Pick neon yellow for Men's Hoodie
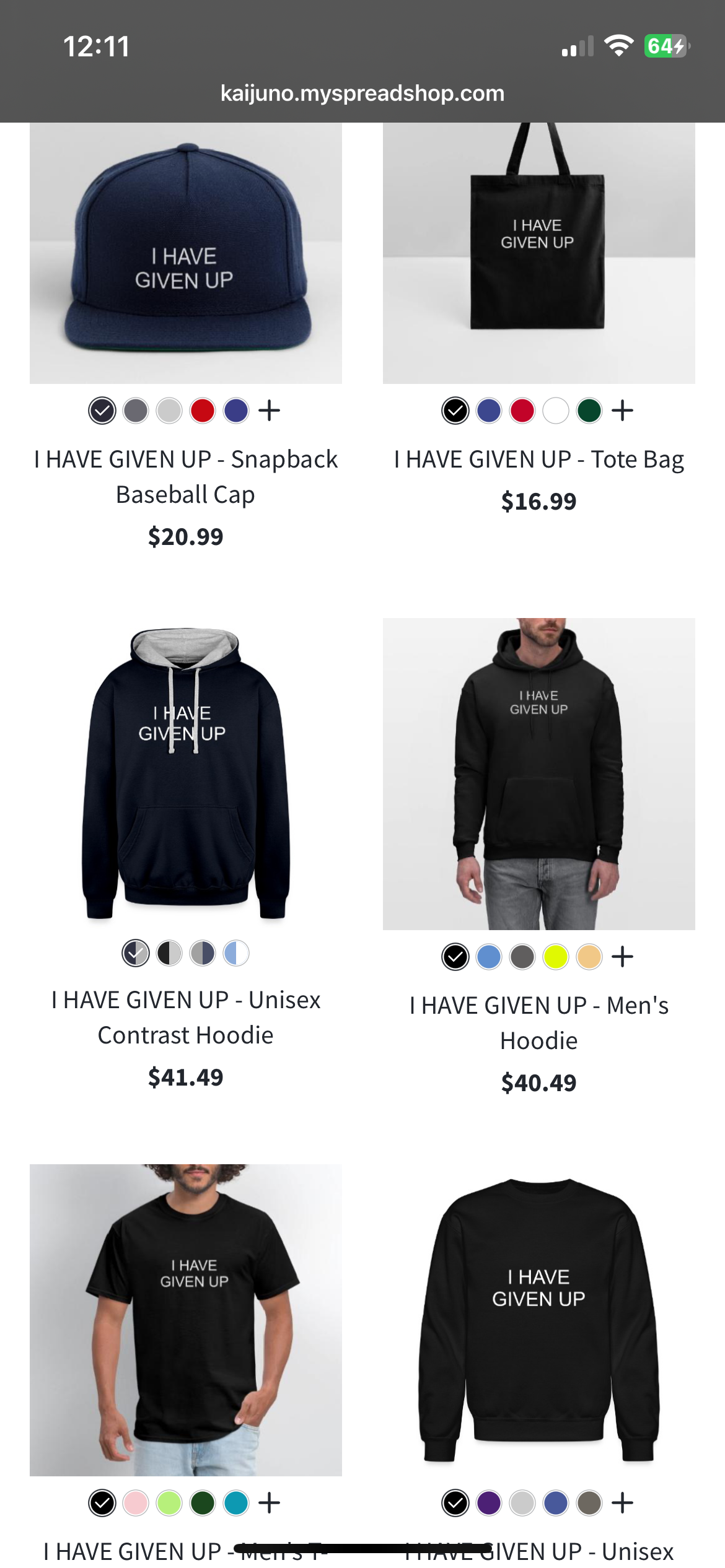Image resolution: width=725 pixels, height=1568 pixels. coord(556,957)
